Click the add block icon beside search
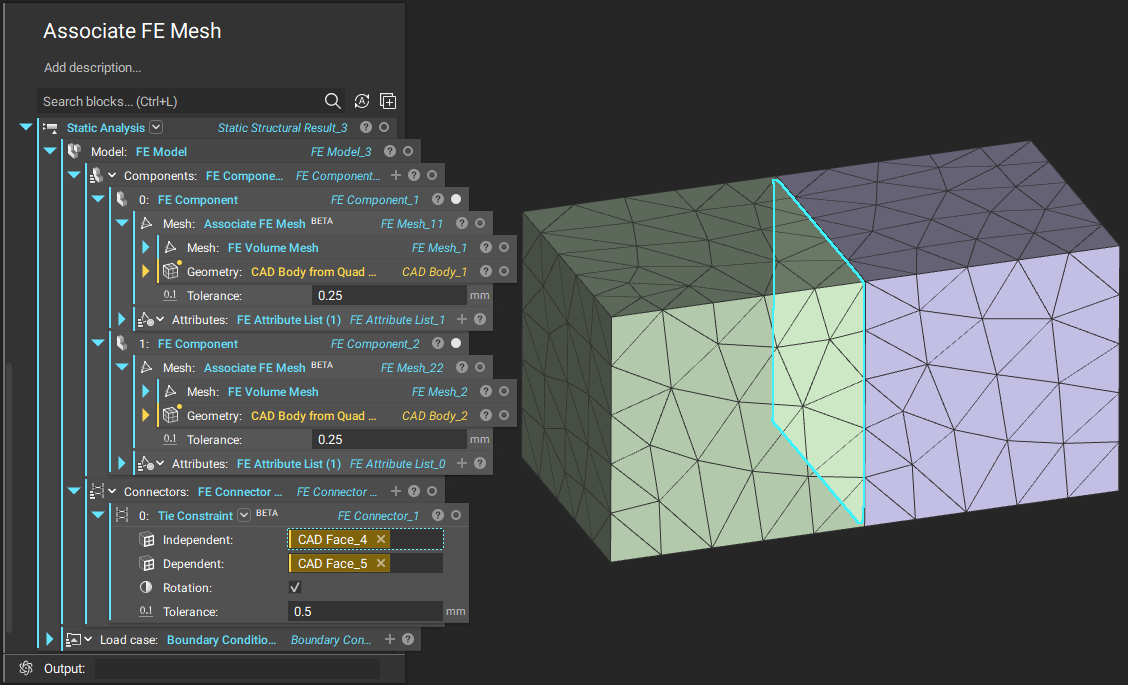 [388, 101]
